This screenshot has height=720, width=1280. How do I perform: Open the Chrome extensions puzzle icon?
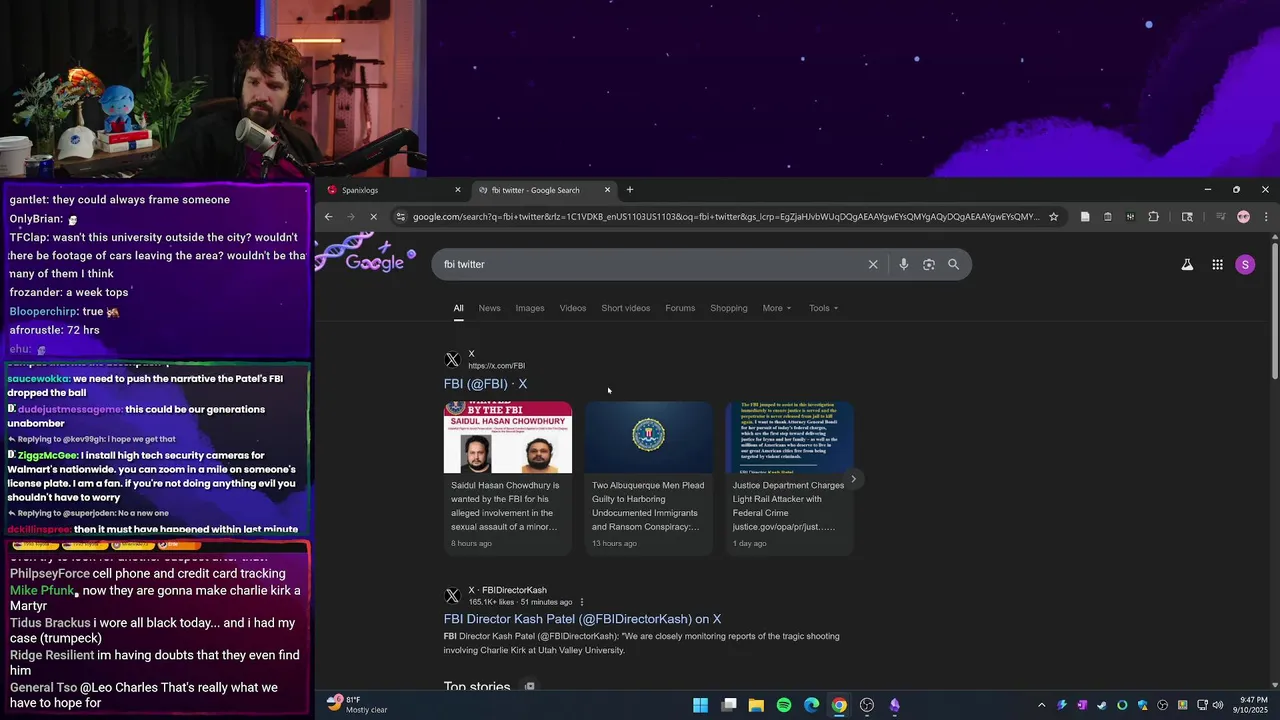tap(1153, 217)
